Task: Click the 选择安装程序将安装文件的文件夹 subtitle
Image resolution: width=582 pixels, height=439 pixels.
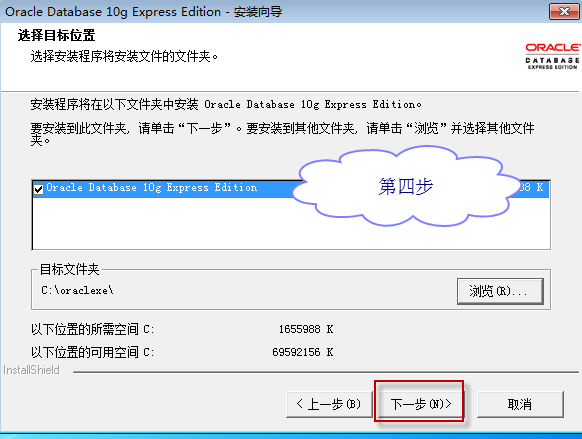Action: 124,56
